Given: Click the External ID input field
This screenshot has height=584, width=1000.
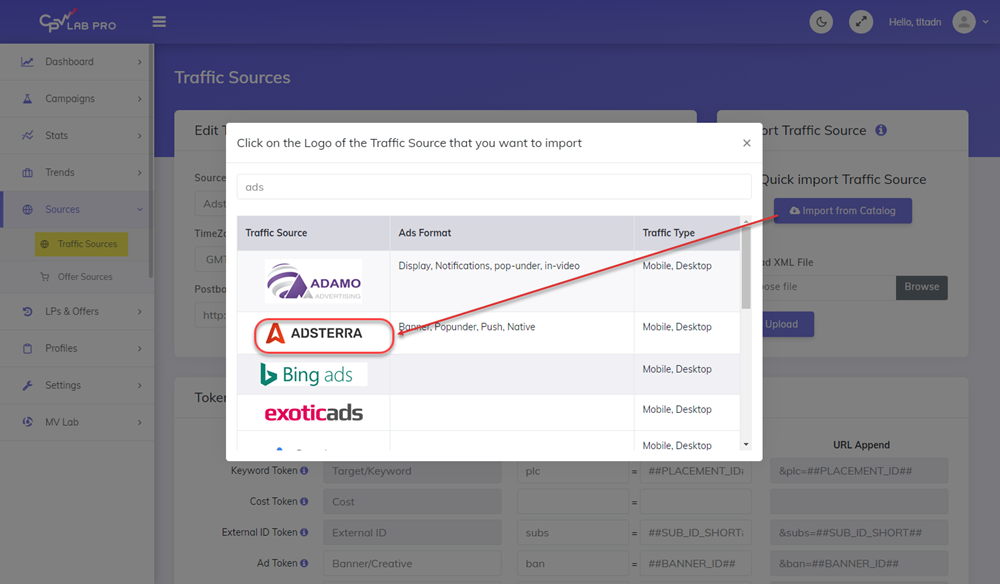Looking at the screenshot, I should 412,532.
